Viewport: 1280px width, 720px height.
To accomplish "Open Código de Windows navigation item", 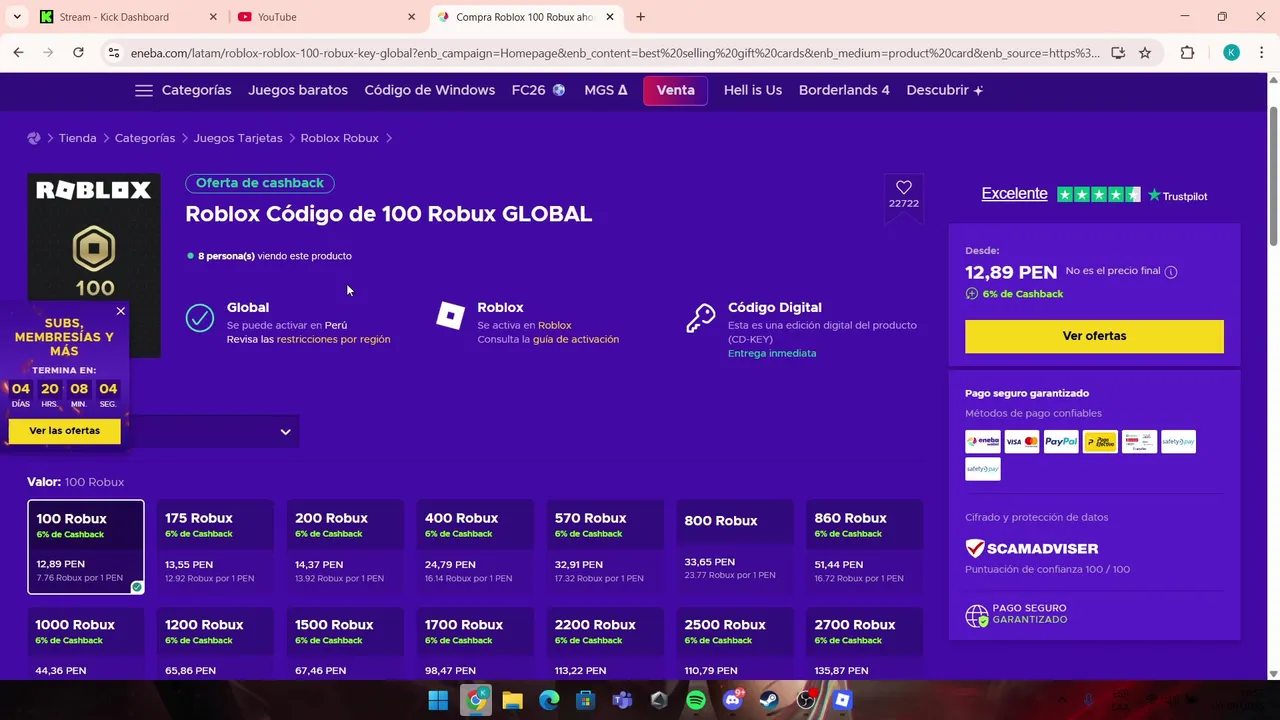I will [x=430, y=90].
